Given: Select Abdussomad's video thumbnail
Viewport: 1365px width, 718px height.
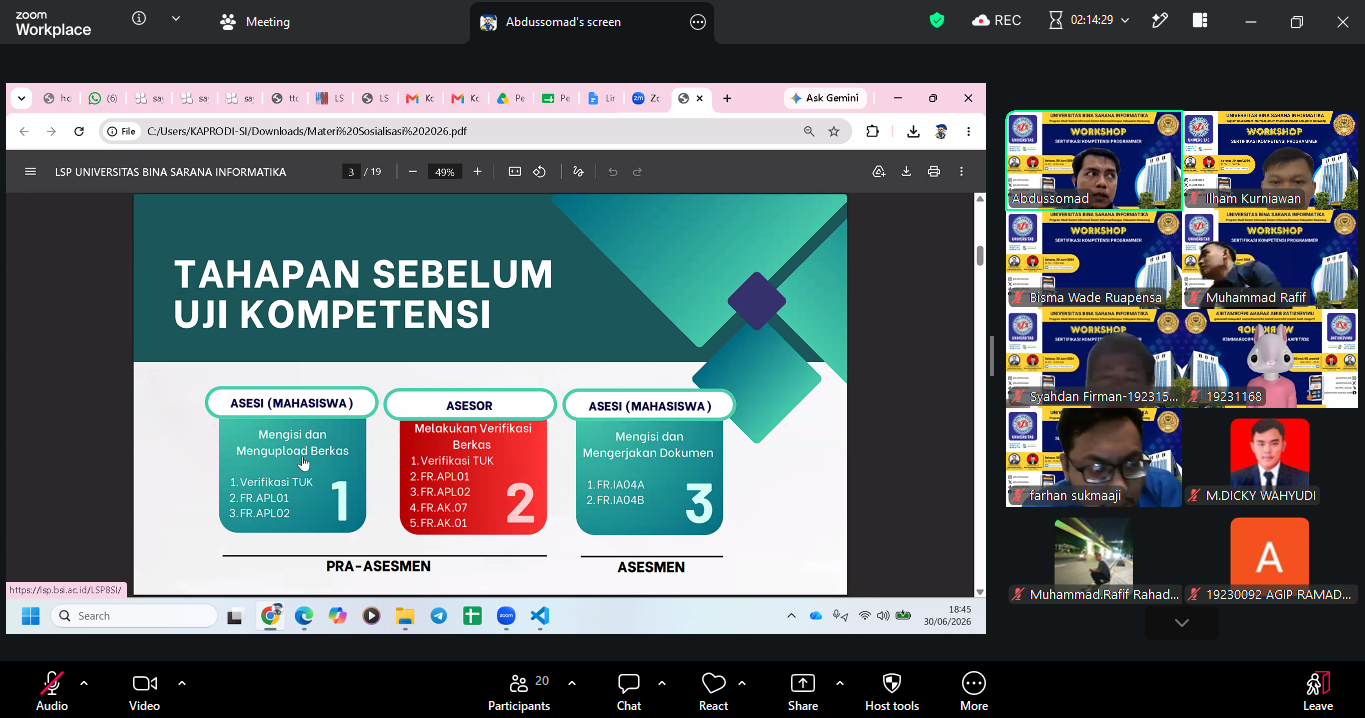Looking at the screenshot, I should [x=1094, y=160].
